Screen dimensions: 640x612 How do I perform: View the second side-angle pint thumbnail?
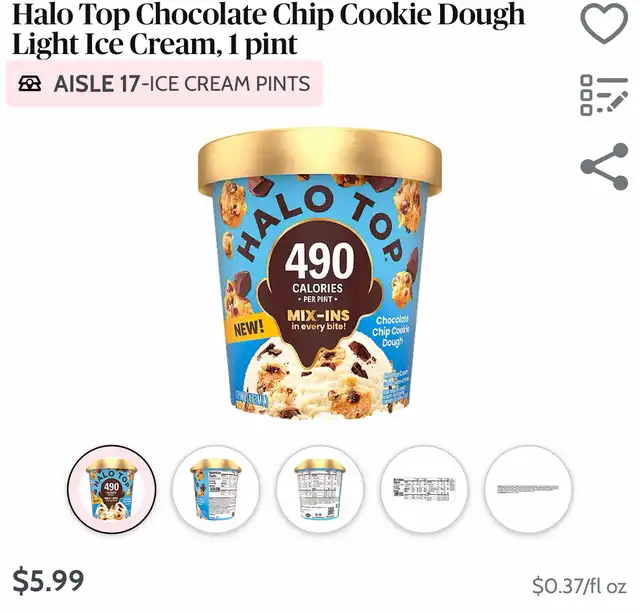216,489
